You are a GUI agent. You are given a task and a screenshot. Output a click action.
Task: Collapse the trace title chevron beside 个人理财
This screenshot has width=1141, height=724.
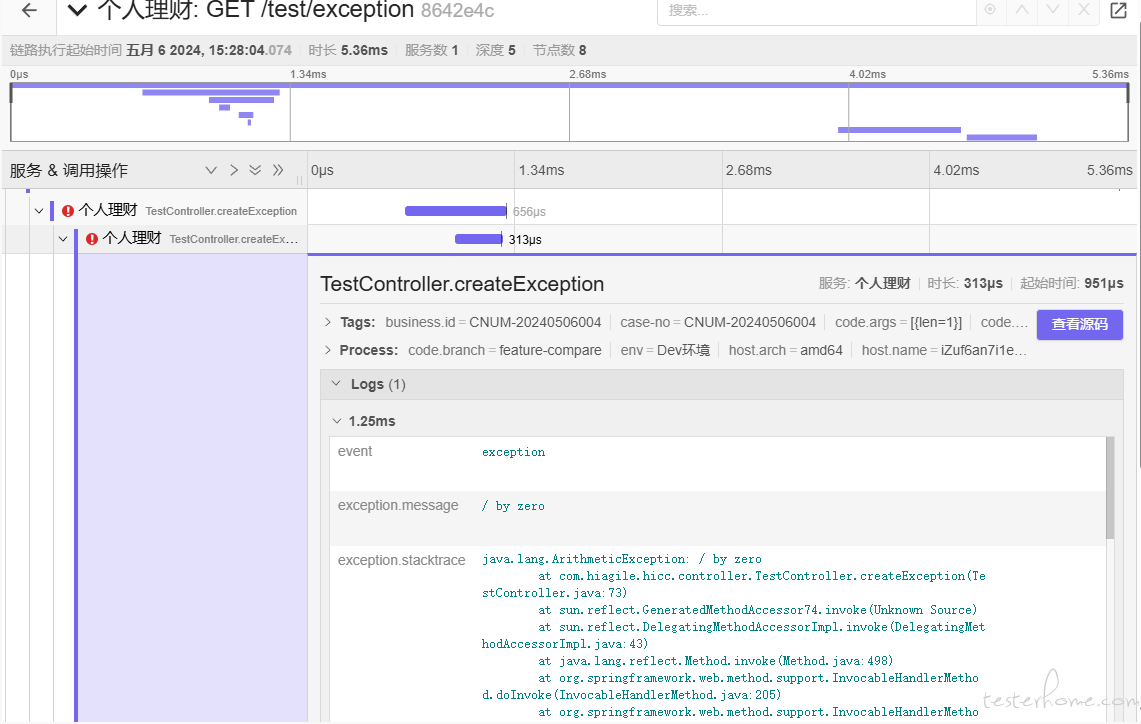(x=77, y=10)
